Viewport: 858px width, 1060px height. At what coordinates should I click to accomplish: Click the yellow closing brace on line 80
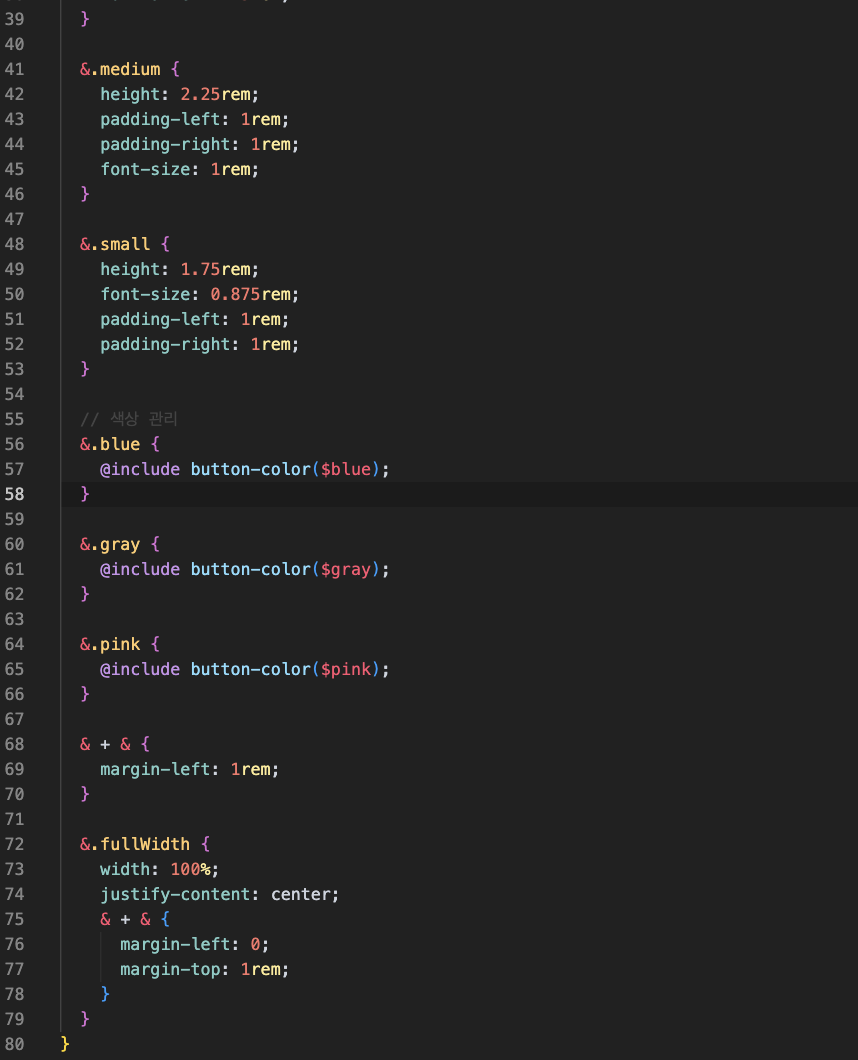click(65, 1044)
